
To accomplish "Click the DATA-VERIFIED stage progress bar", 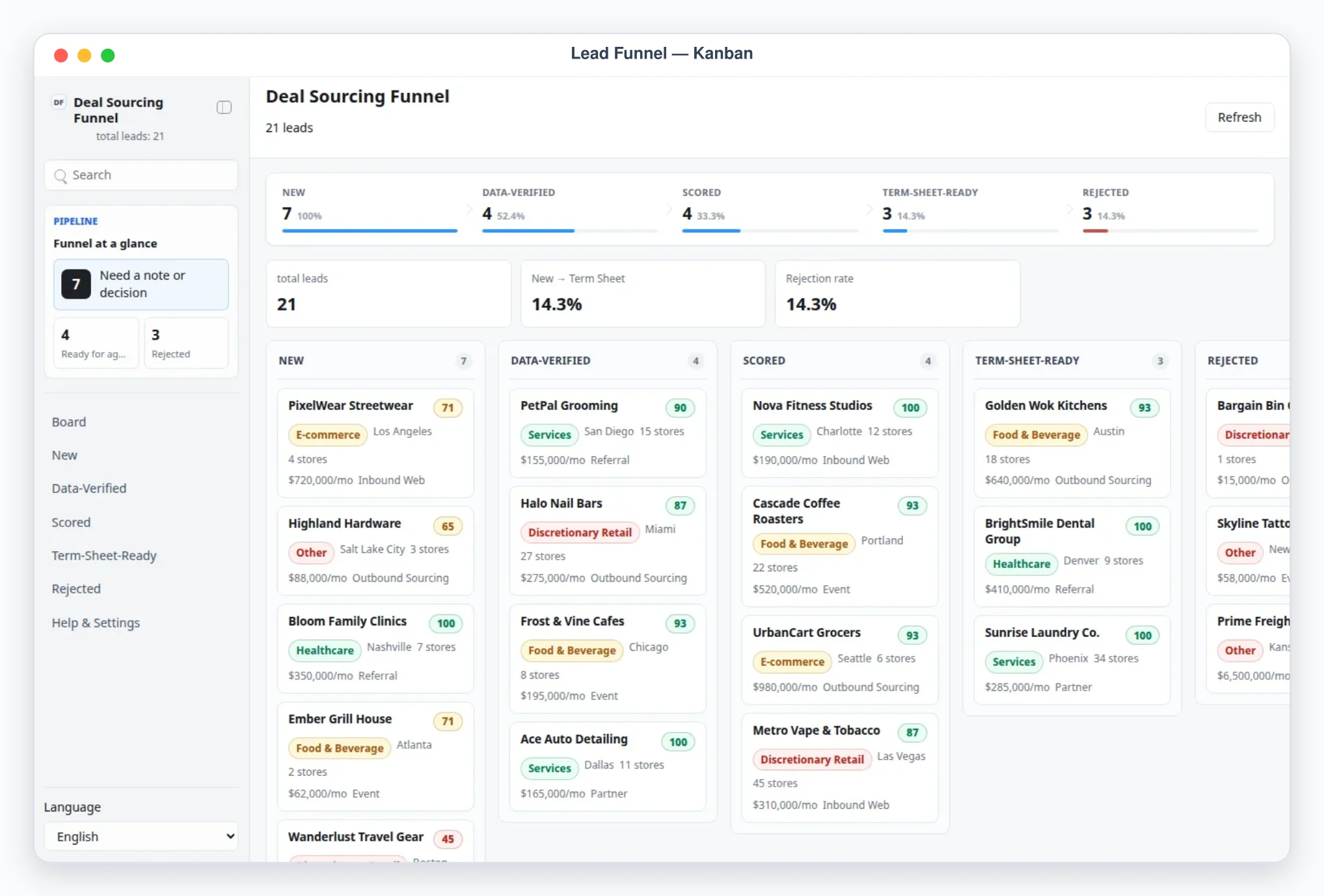I will point(569,230).
